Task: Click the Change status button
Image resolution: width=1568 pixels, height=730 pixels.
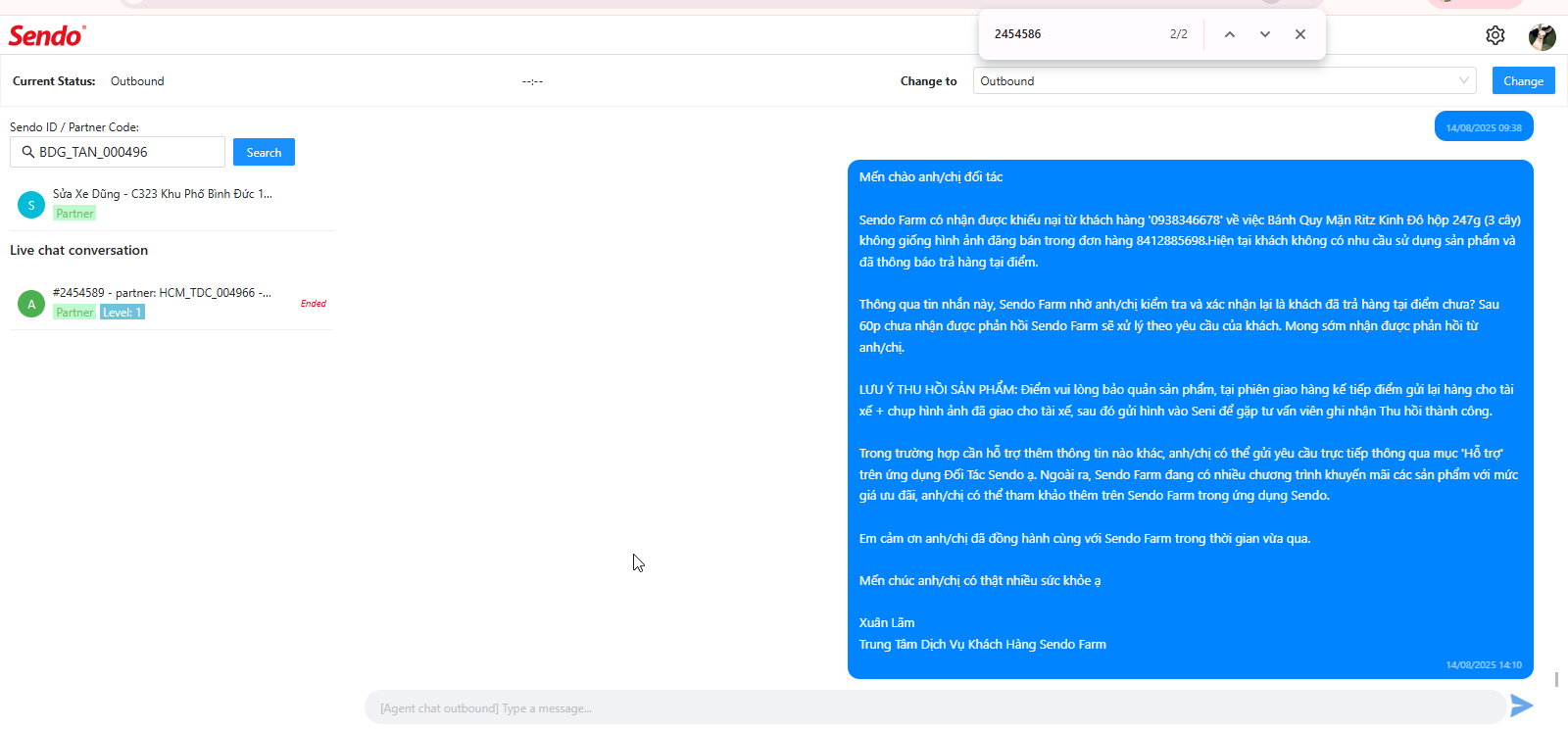Action: [1523, 80]
